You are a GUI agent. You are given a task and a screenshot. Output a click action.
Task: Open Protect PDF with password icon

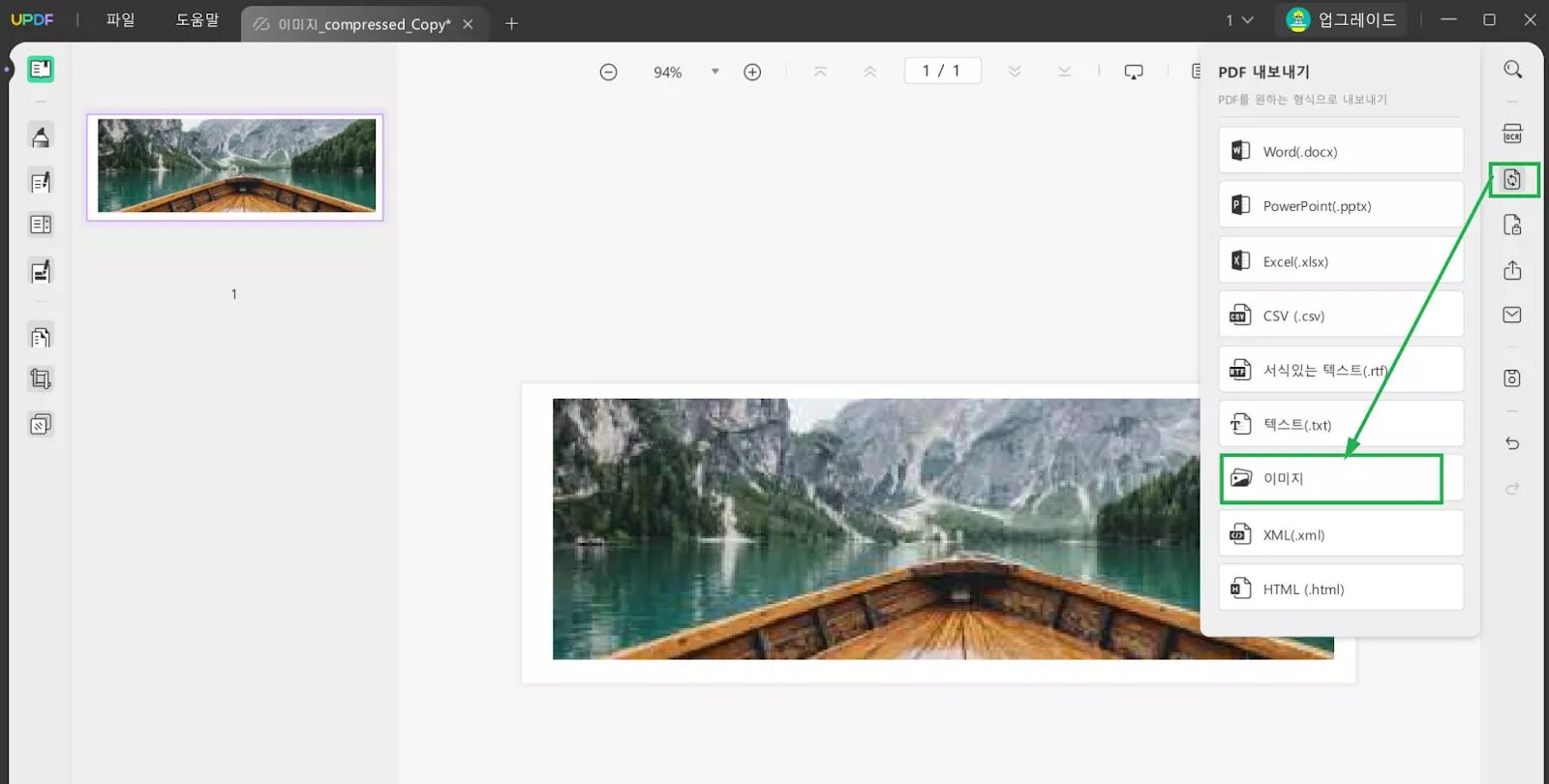point(1512,225)
